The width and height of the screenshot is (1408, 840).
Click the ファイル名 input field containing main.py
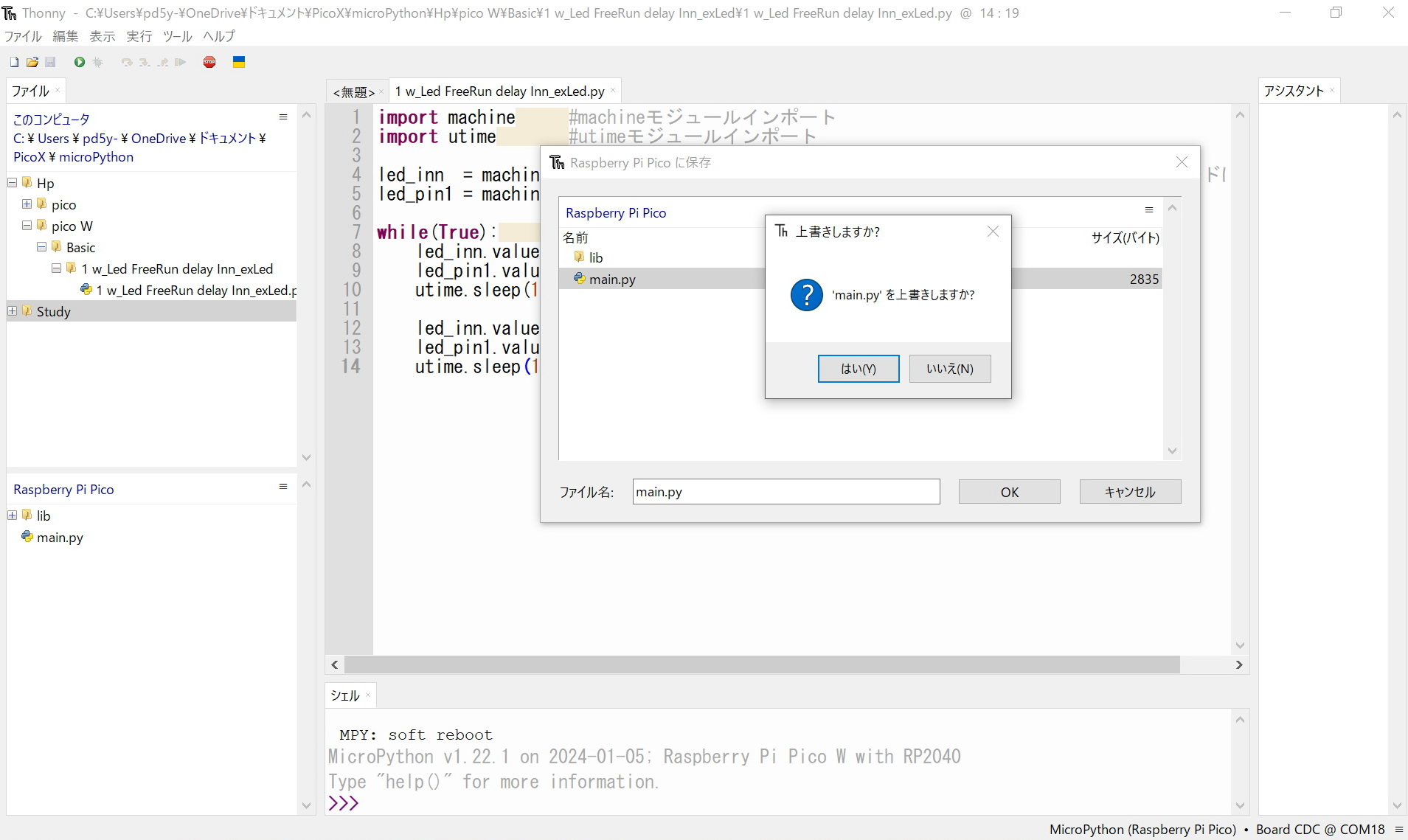(786, 492)
